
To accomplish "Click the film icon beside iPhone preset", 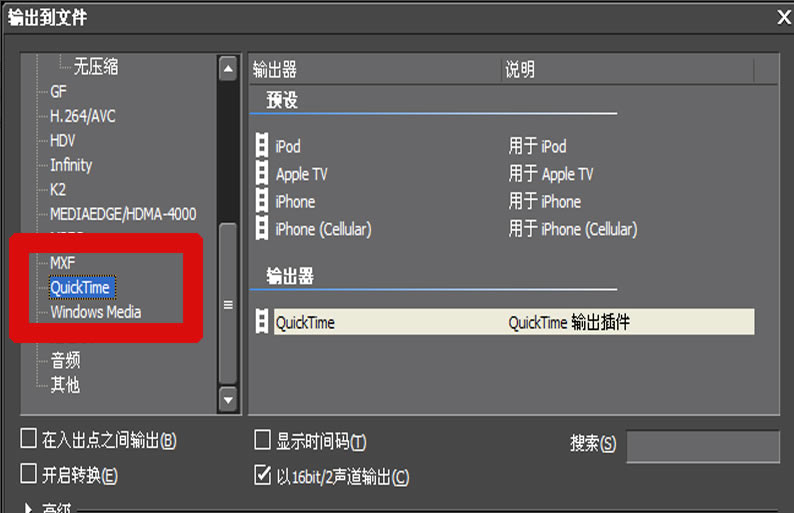I will coord(262,201).
